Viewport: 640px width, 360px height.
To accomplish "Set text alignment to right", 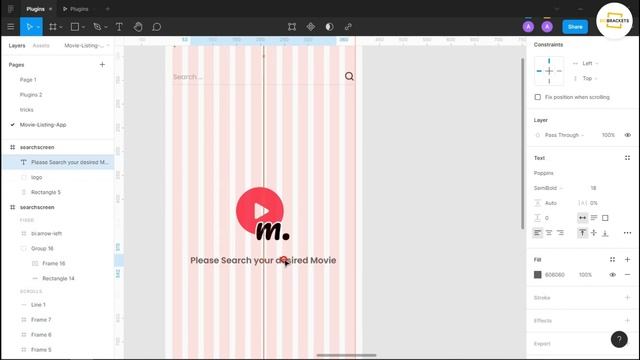I will coord(560,233).
